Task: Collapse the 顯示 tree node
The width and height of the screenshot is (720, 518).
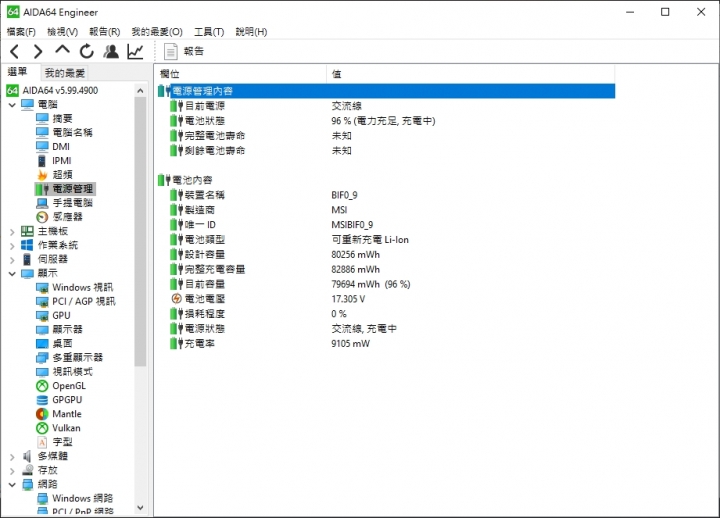Action: tap(12, 274)
